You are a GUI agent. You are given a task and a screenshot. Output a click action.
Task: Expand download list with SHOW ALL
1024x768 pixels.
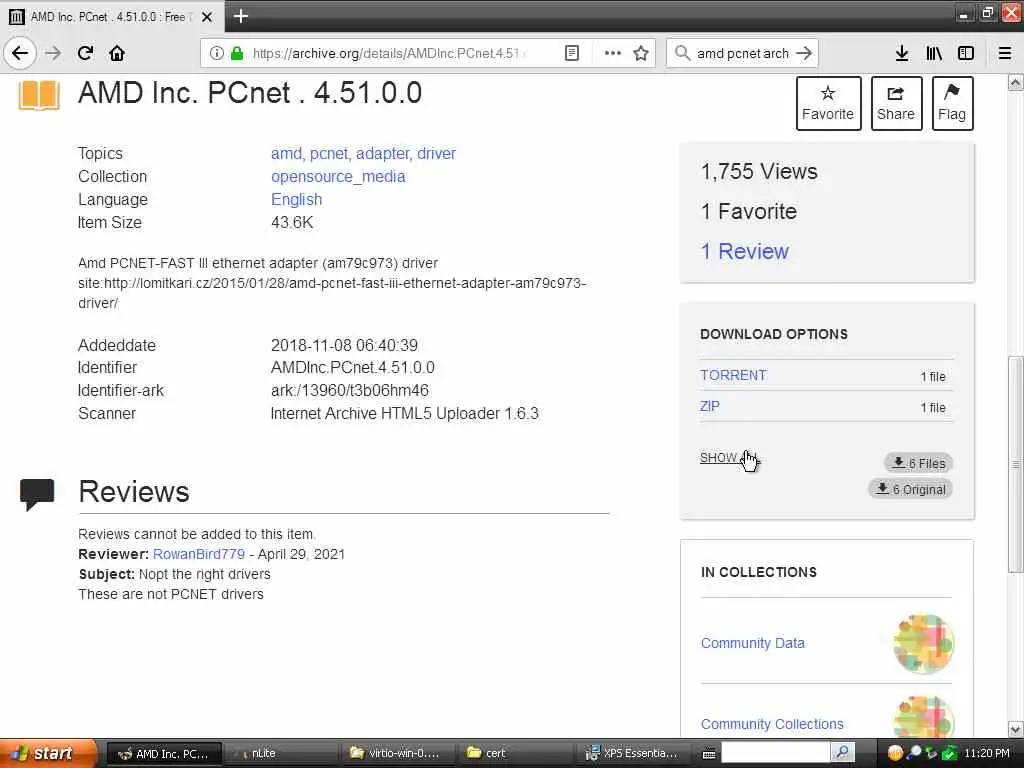pyautogui.click(x=727, y=458)
